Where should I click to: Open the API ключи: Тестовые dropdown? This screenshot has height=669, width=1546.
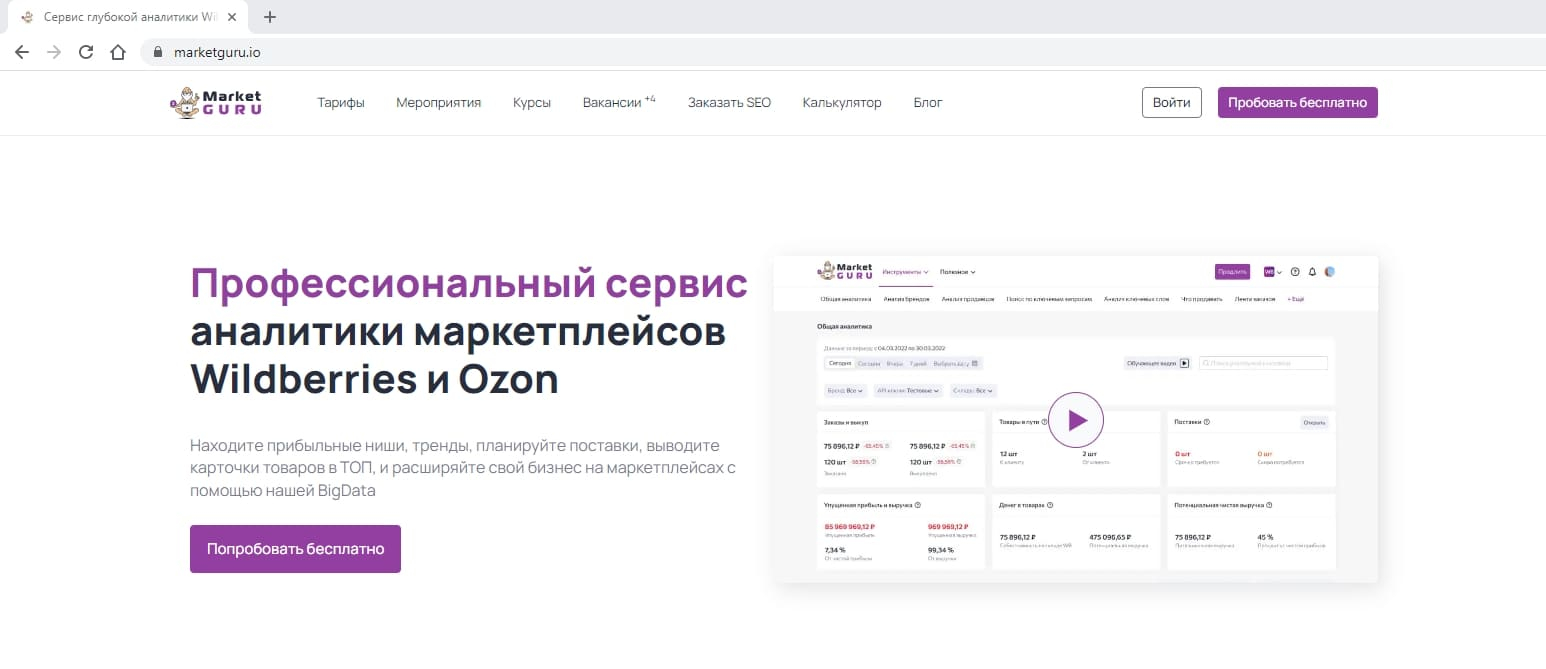(x=908, y=390)
